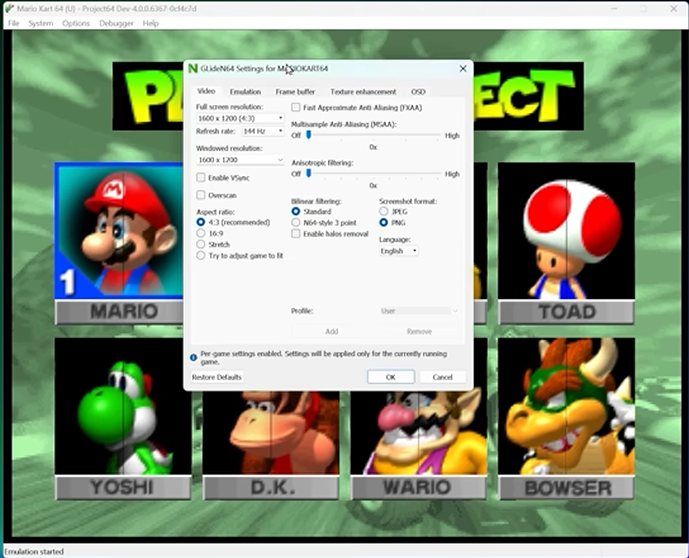The image size is (689, 558).
Task: Click the MSAA slider handle
Action: (x=308, y=135)
